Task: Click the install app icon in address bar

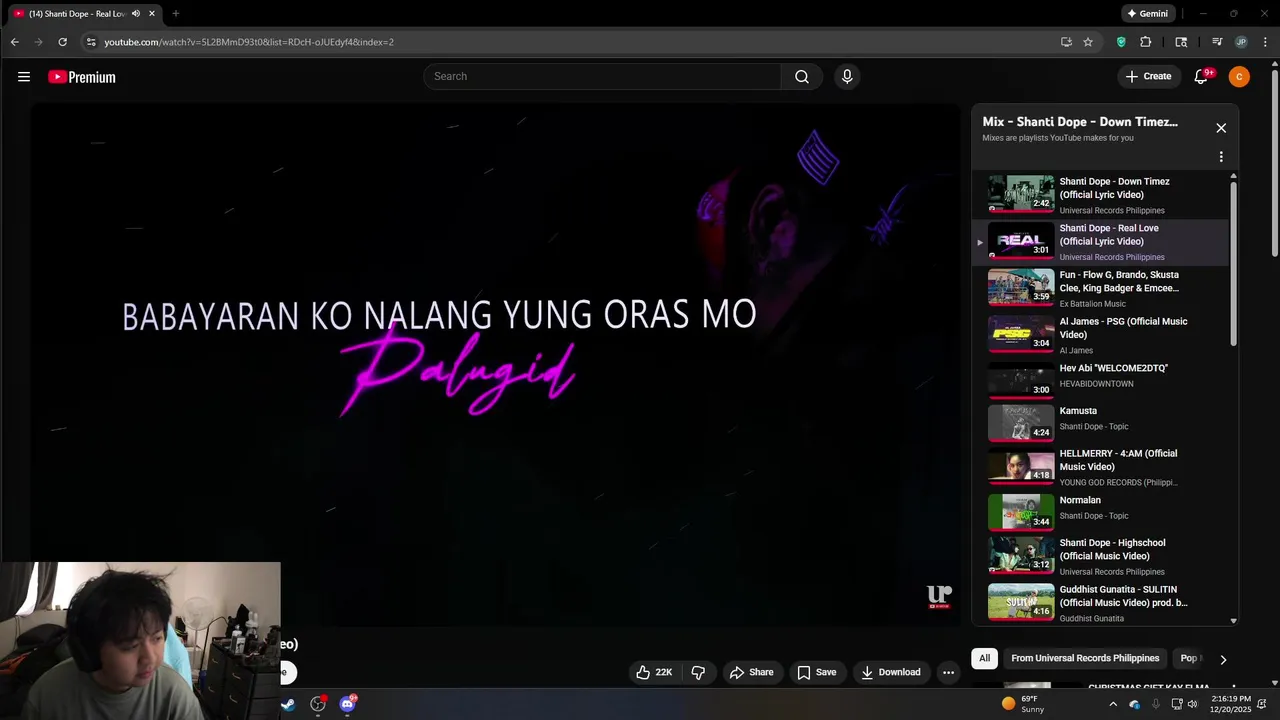Action: point(1066,42)
